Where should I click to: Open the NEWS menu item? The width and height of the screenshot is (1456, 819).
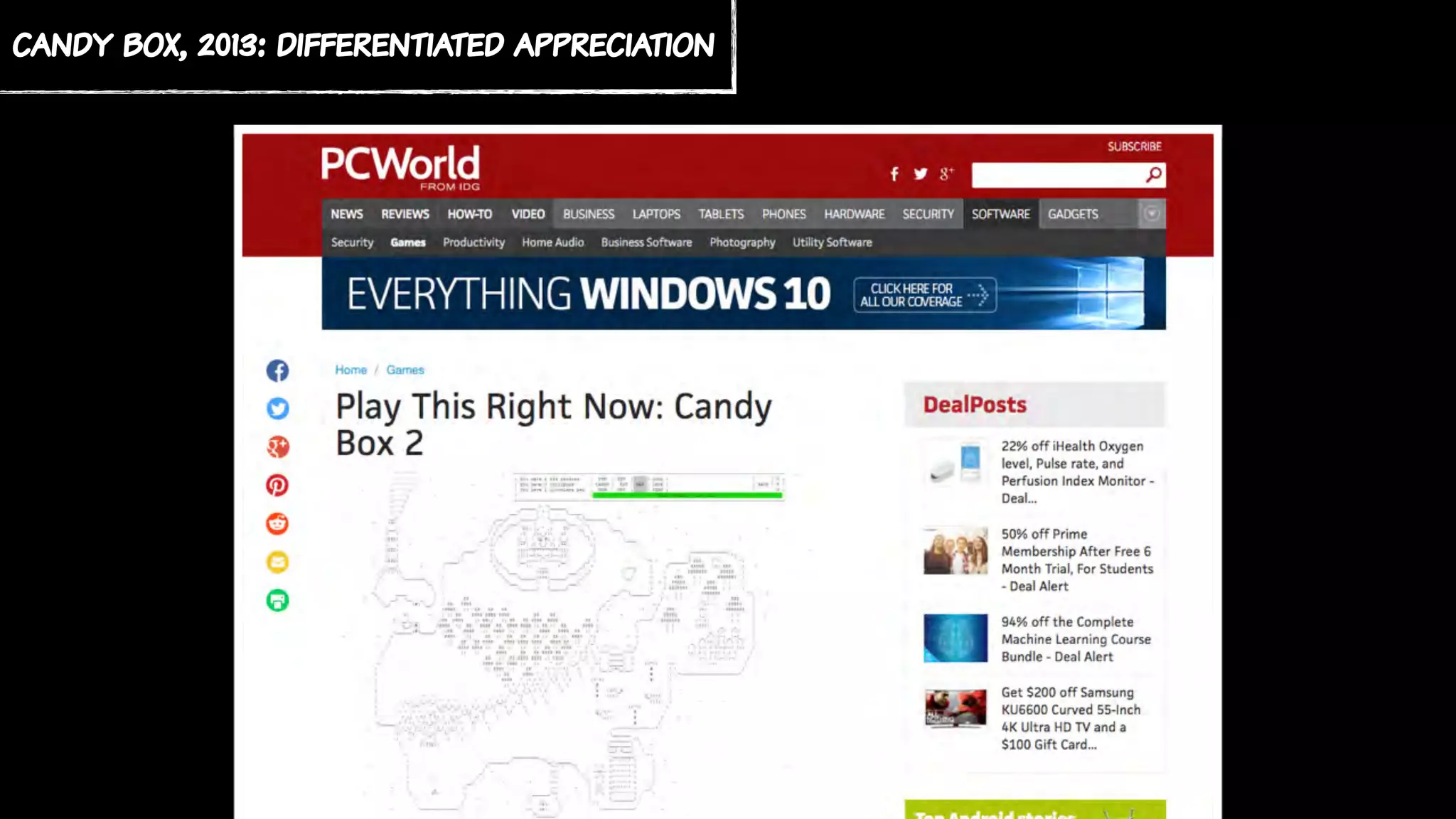(347, 214)
